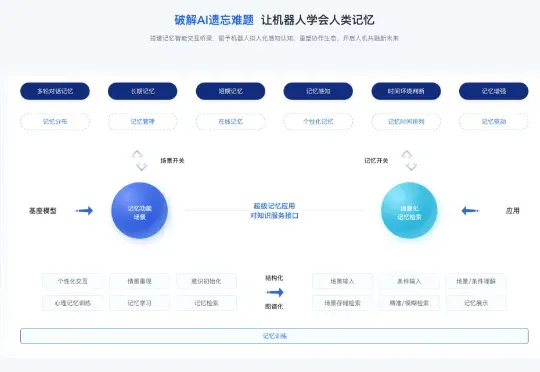Image resolution: width=540 pixels, height=372 pixels.
Task: Click the gray subtitle under the heading
Action: [274, 38]
